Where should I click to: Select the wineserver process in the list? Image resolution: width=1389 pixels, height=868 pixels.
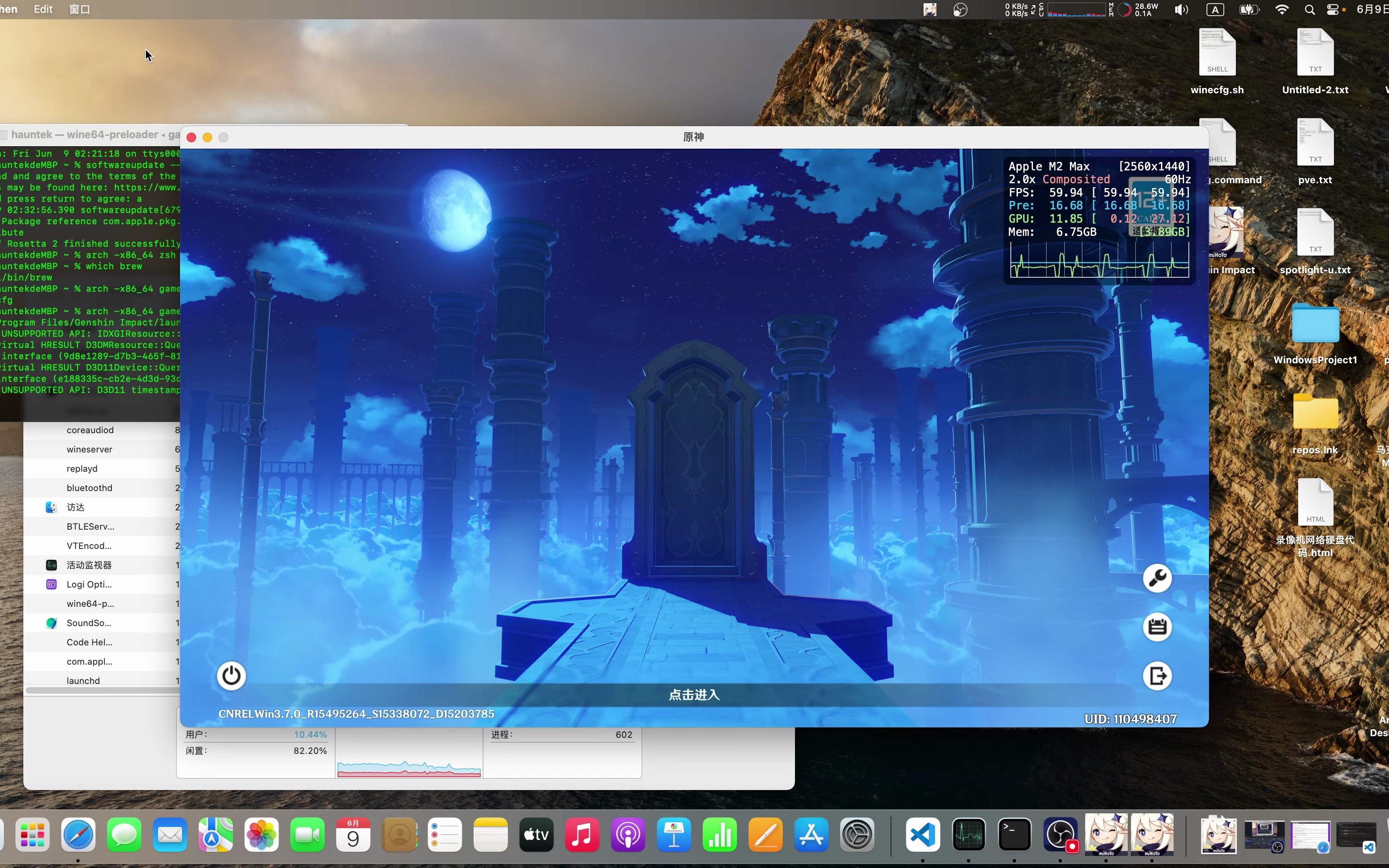tap(90, 449)
